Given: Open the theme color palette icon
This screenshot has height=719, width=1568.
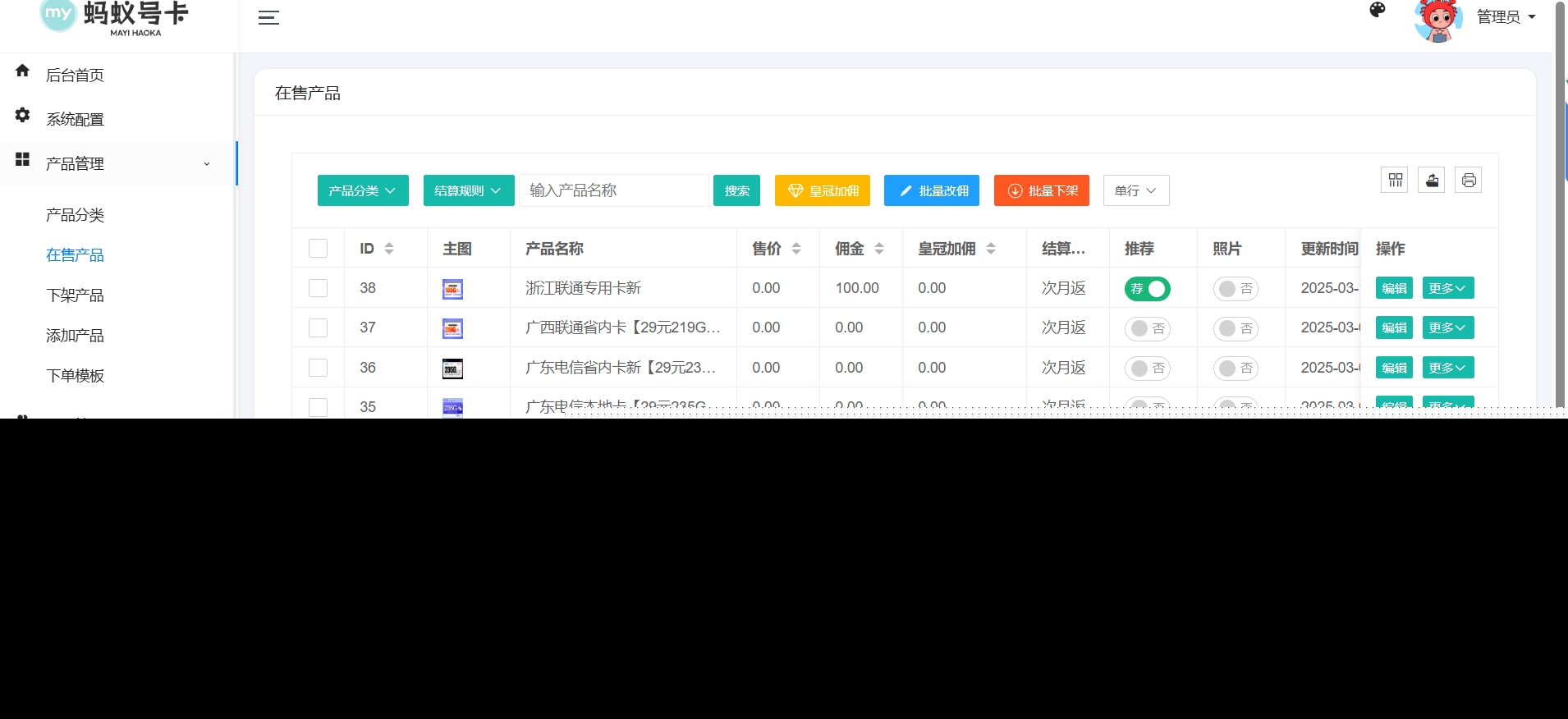Looking at the screenshot, I should (x=1378, y=10).
